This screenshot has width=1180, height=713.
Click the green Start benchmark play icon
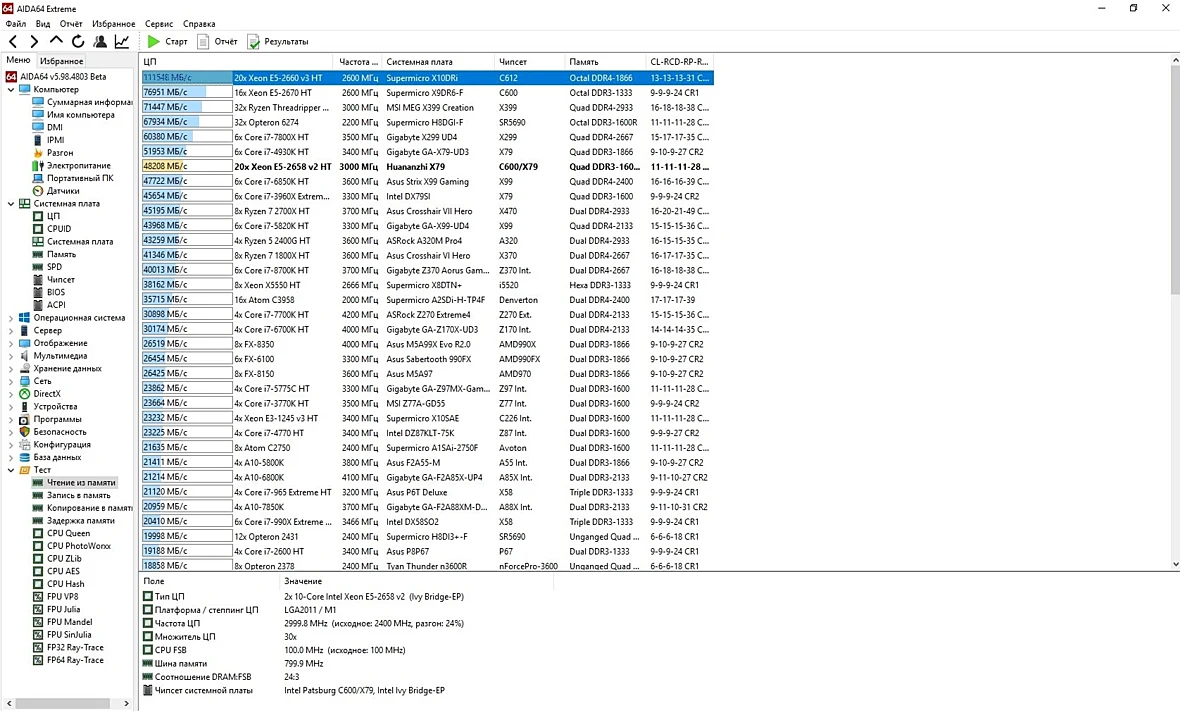click(x=154, y=41)
